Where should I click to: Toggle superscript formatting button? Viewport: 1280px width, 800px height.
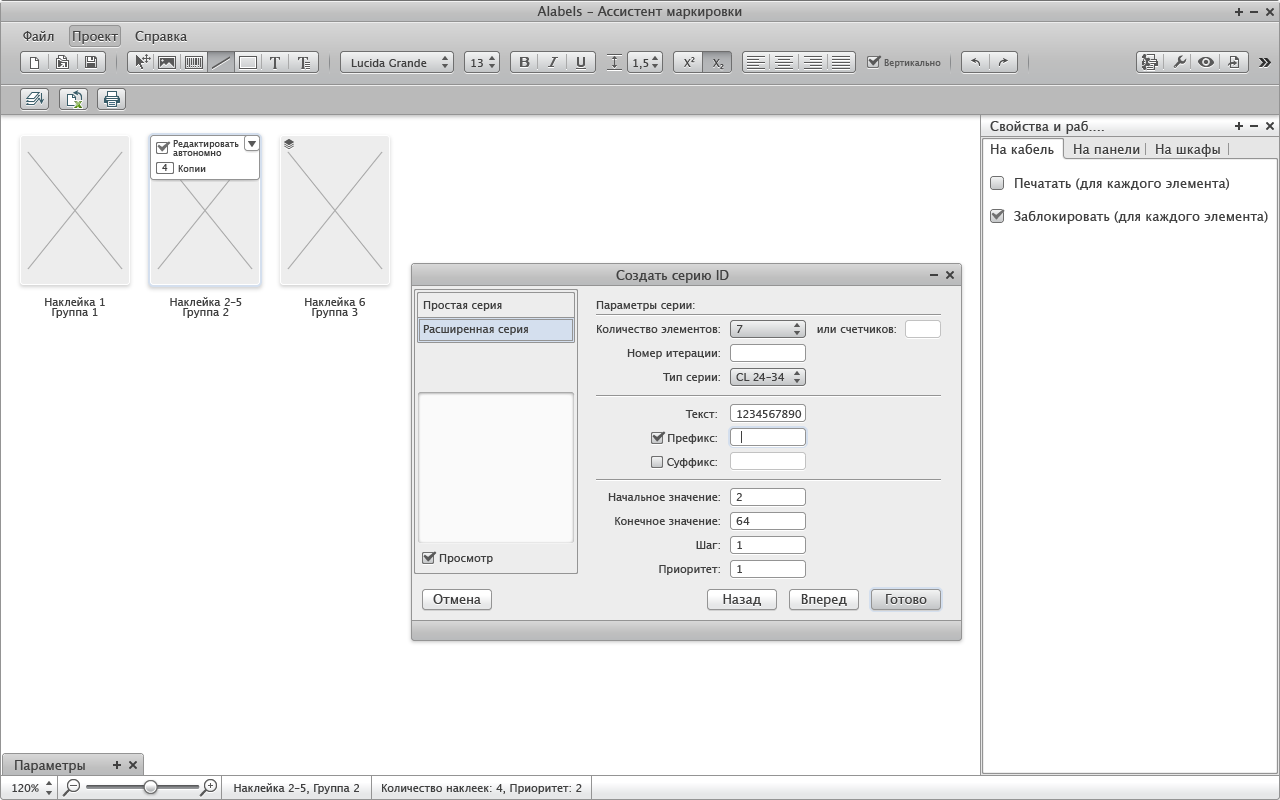tap(688, 62)
